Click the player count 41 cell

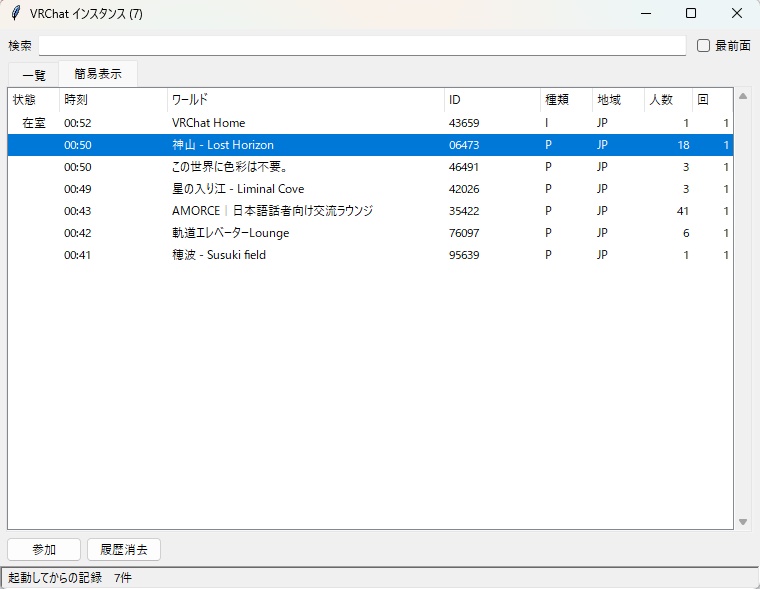683,211
